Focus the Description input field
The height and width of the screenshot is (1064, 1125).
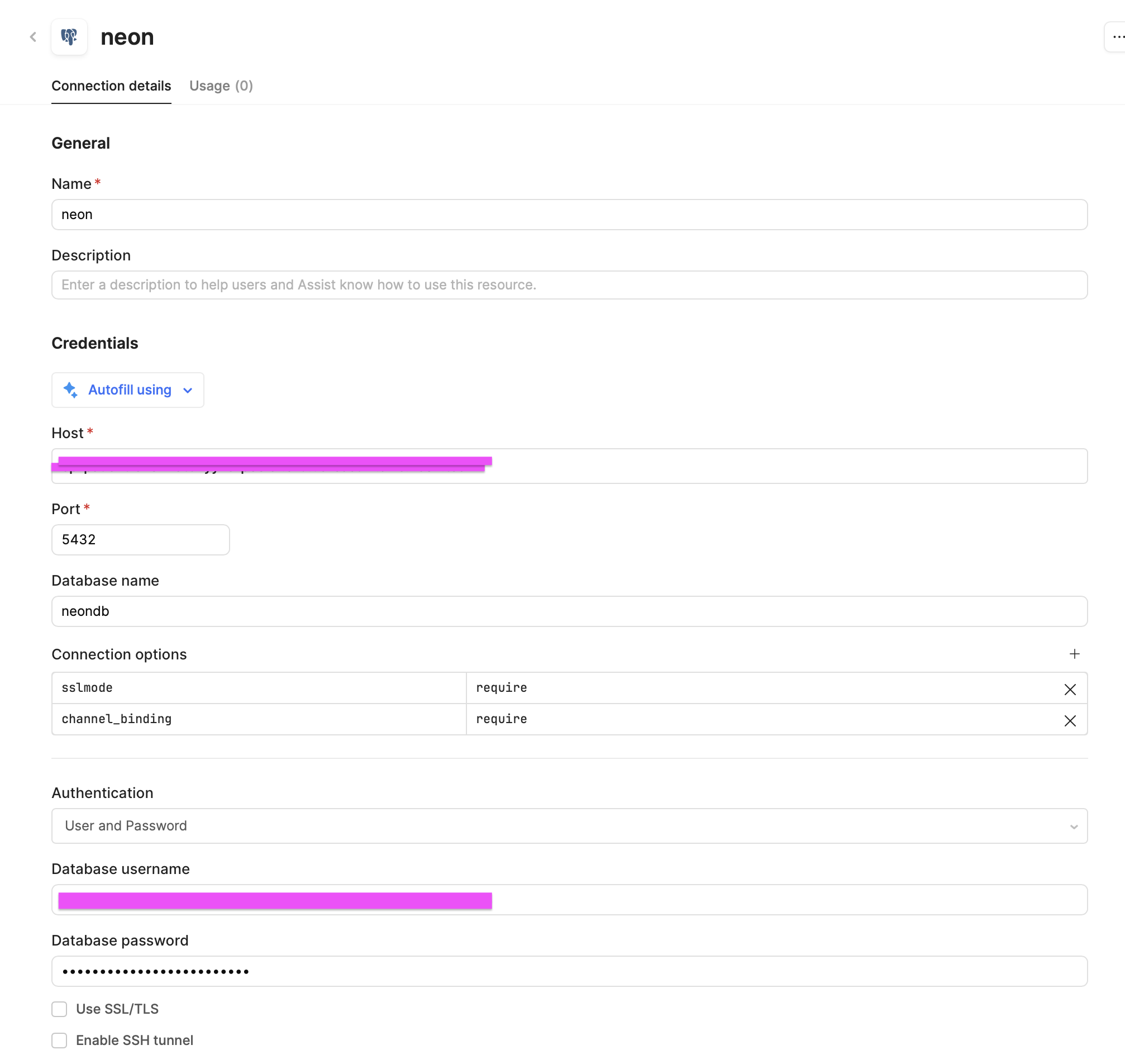point(569,286)
